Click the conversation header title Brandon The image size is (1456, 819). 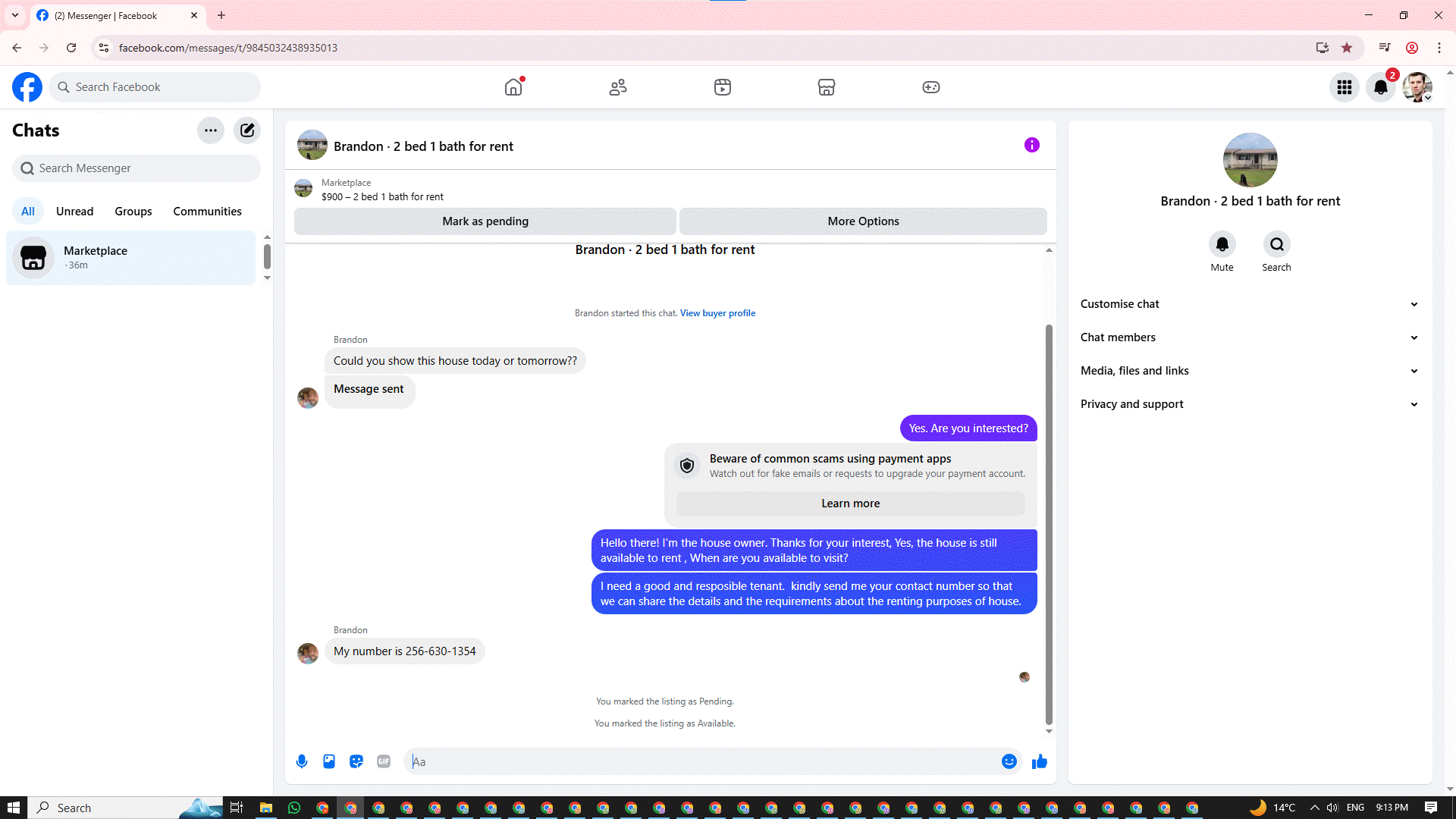(x=423, y=146)
